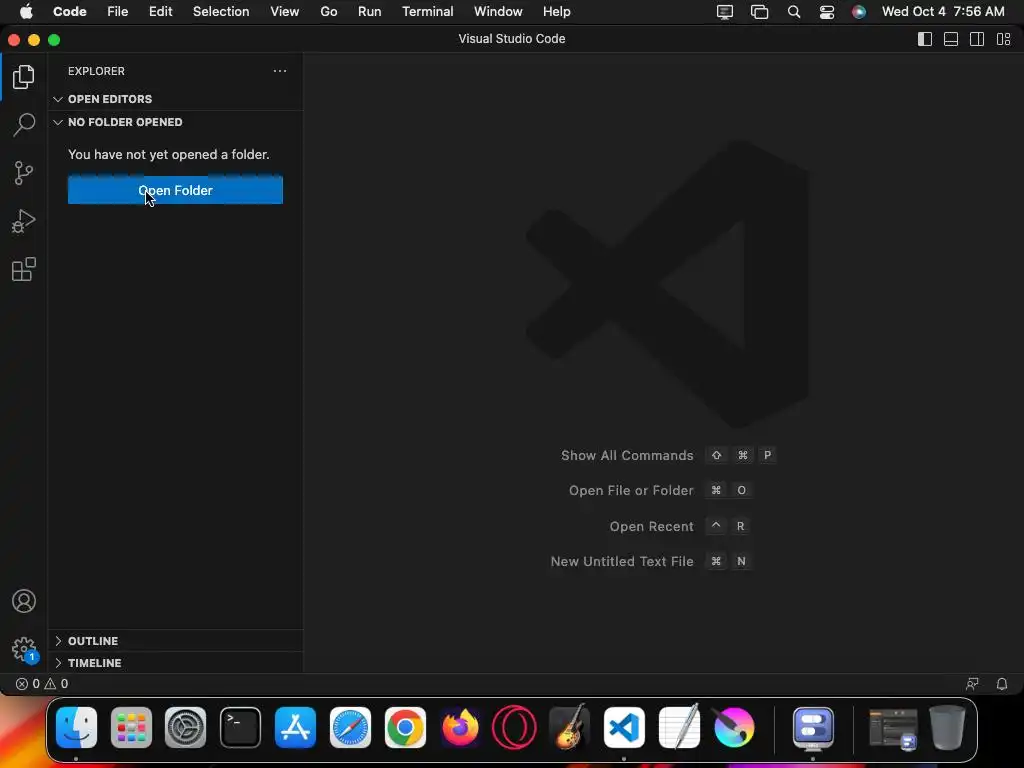Screen dimensions: 1024x768
Task: Click errors and warnings count in status bar
Action: coord(42,684)
